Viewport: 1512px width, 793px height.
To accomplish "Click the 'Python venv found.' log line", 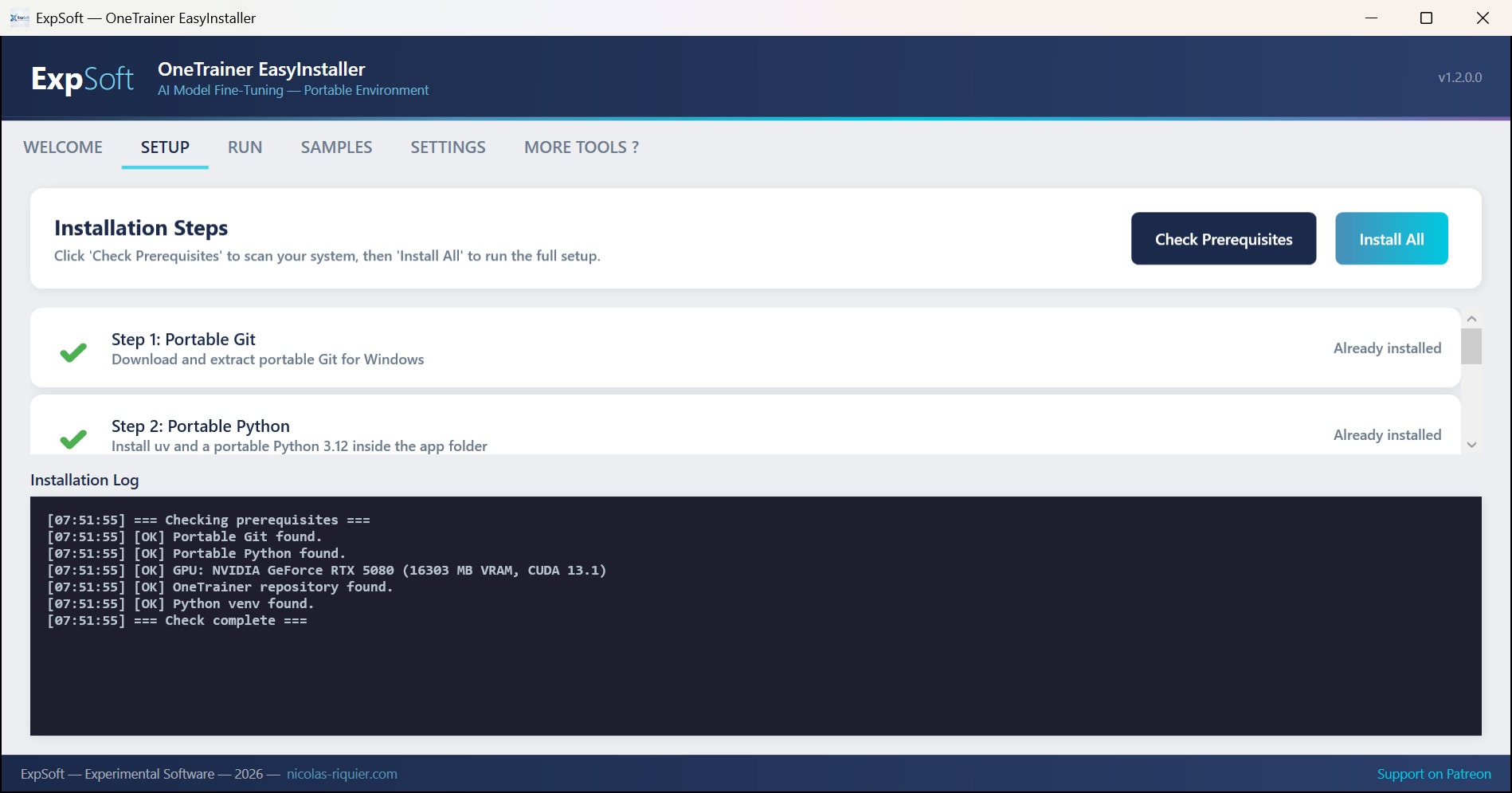I will tap(181, 603).
